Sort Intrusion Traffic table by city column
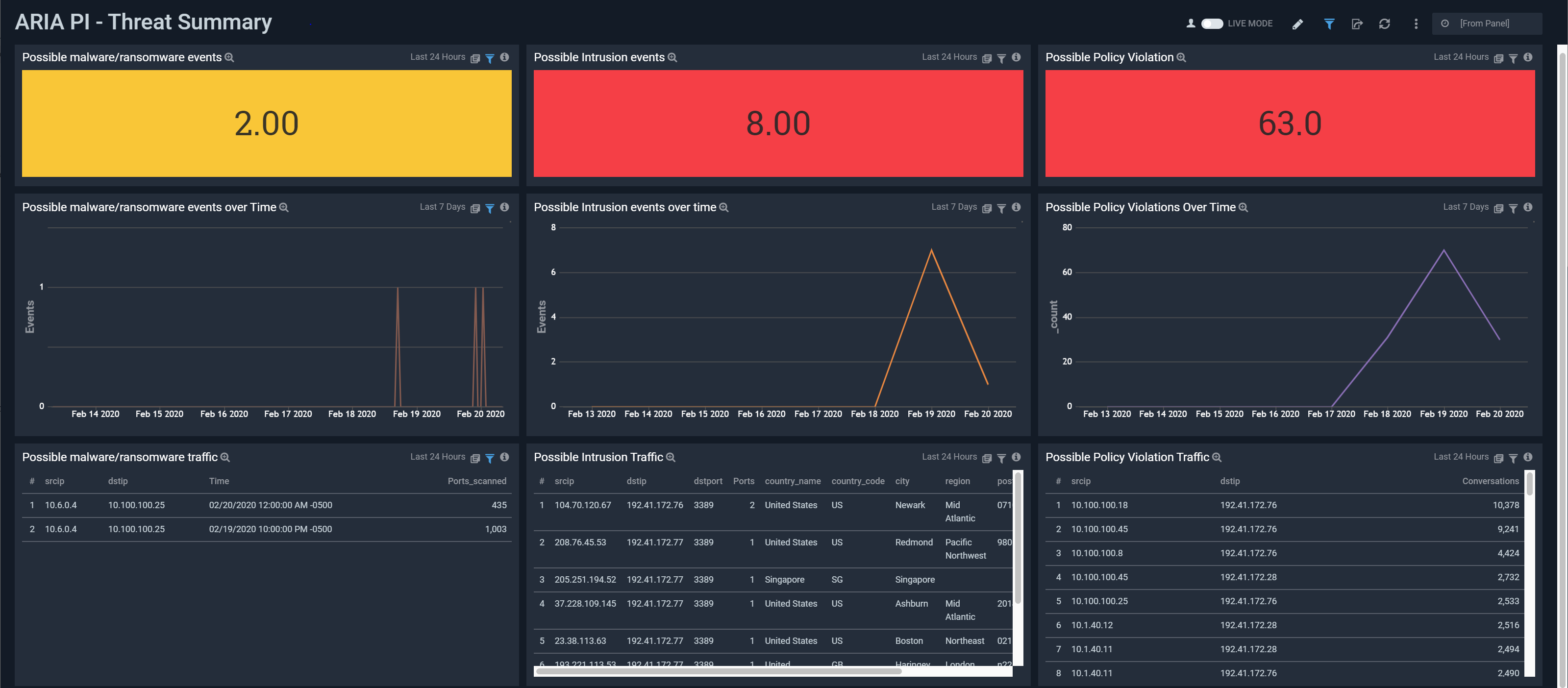The width and height of the screenshot is (1568, 688). point(902,481)
